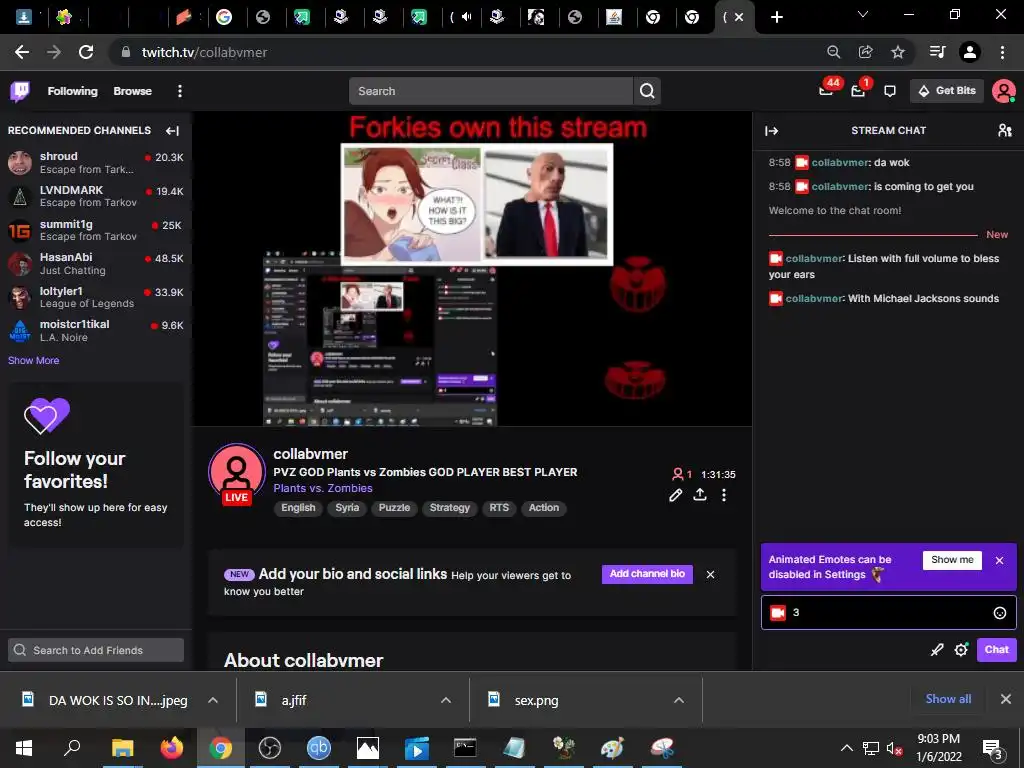The height and width of the screenshot is (768, 1024).
Task: Click the English tag
Action: [x=298, y=508]
